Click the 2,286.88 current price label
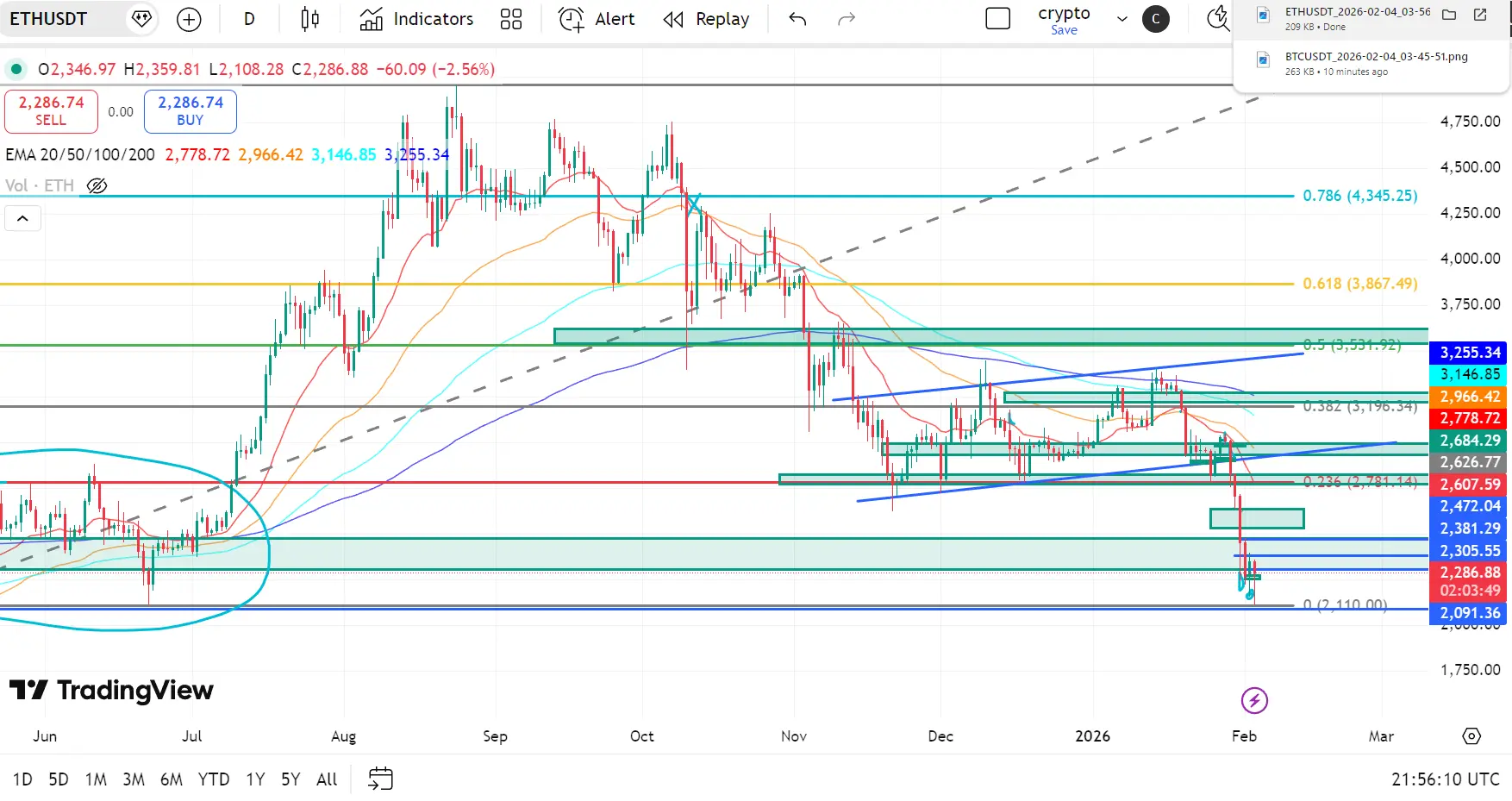The image size is (1512, 801). (x=1470, y=573)
